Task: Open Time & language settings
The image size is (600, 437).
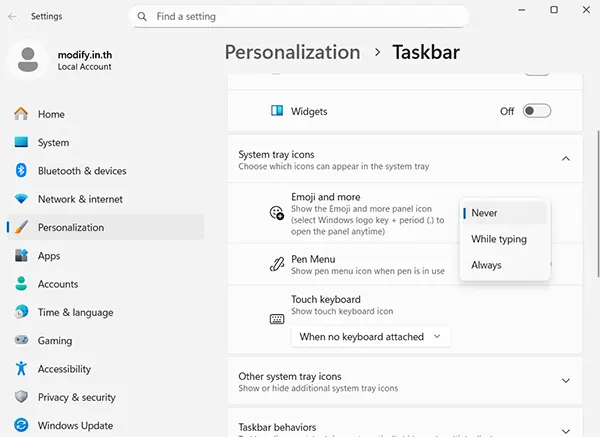Action: coord(106,312)
